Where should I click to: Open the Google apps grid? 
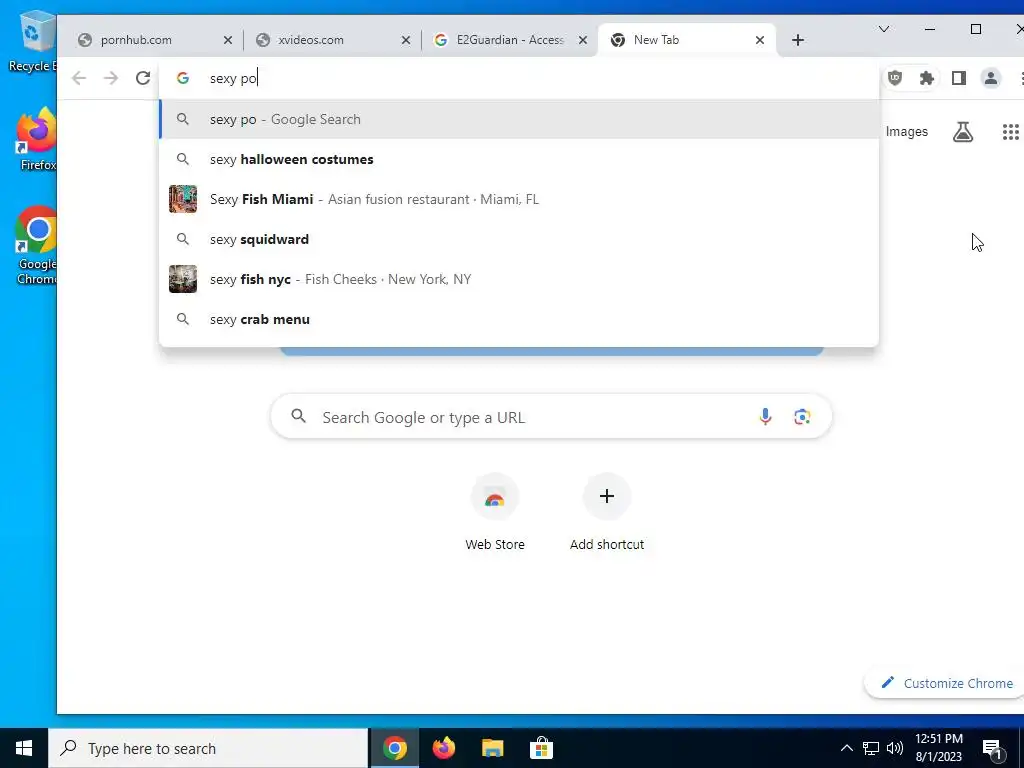[1010, 132]
